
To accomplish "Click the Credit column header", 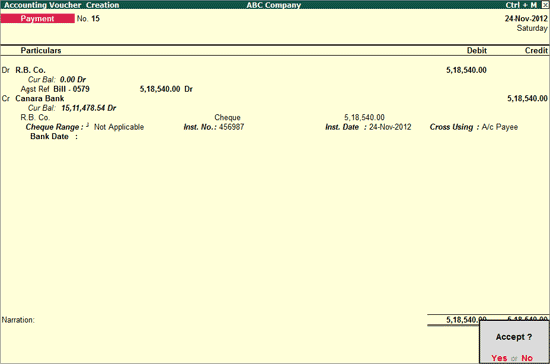I will 536,50.
